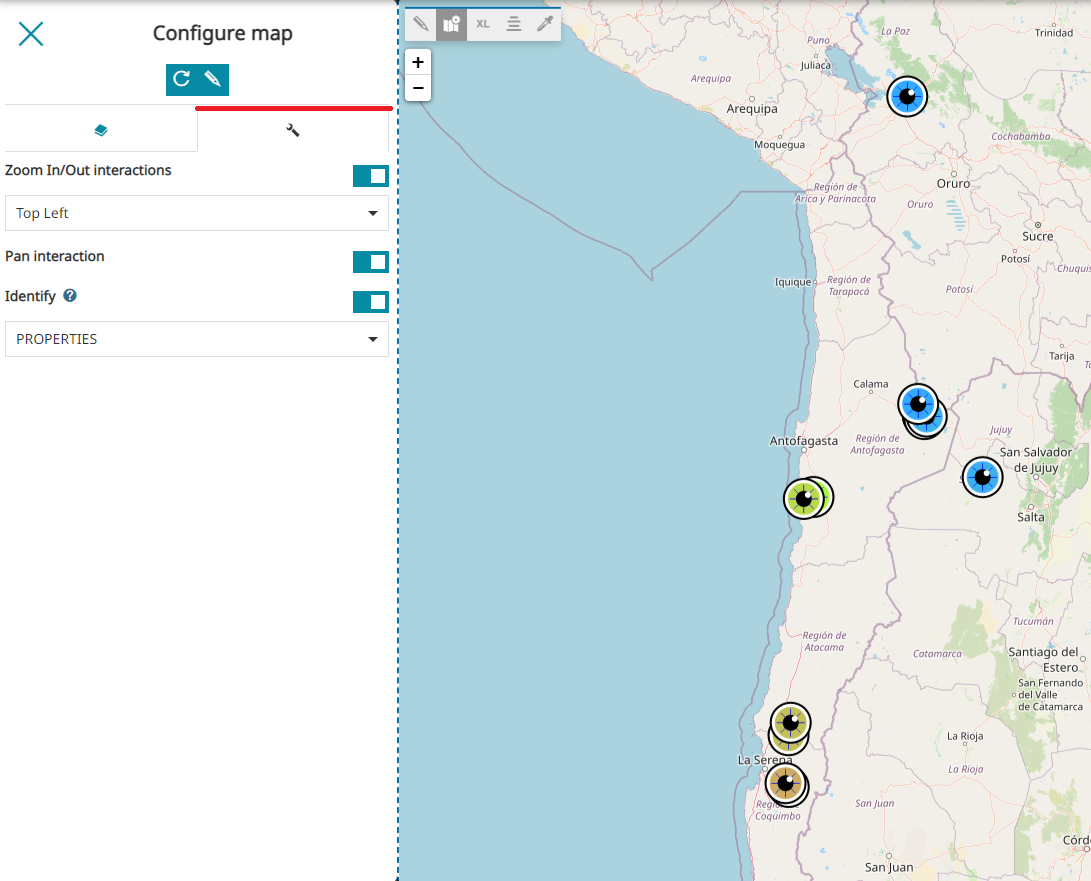Zoom out on the map
The width and height of the screenshot is (1091, 881).
(x=418, y=88)
